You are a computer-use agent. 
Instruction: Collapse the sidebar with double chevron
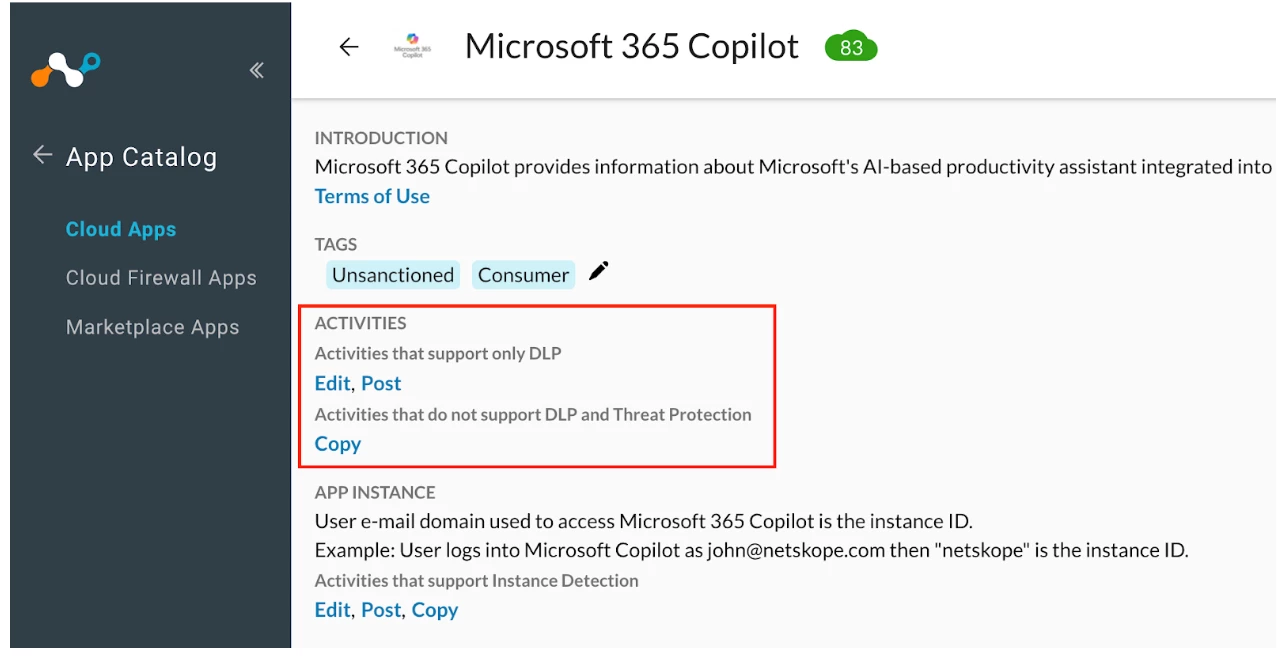click(x=257, y=70)
